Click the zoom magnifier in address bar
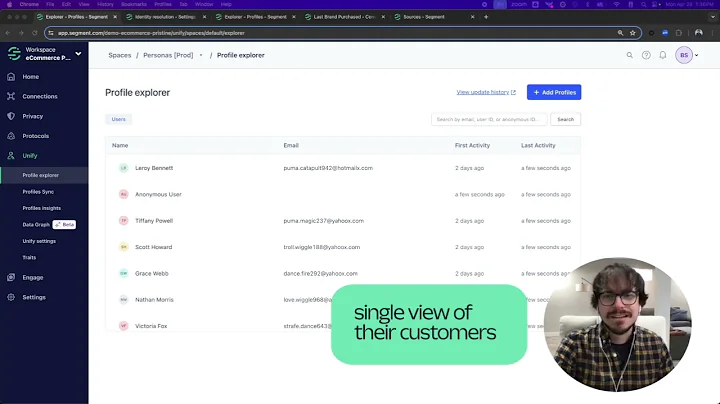 click(x=620, y=33)
